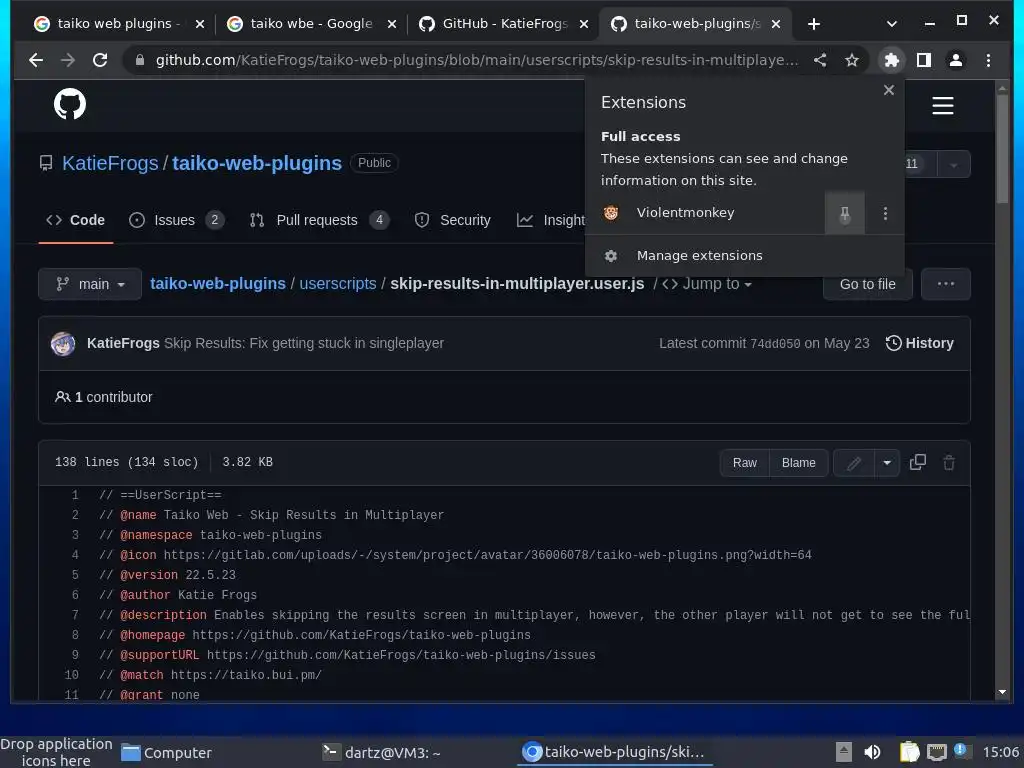Click the volume icon in system tray

[872, 752]
